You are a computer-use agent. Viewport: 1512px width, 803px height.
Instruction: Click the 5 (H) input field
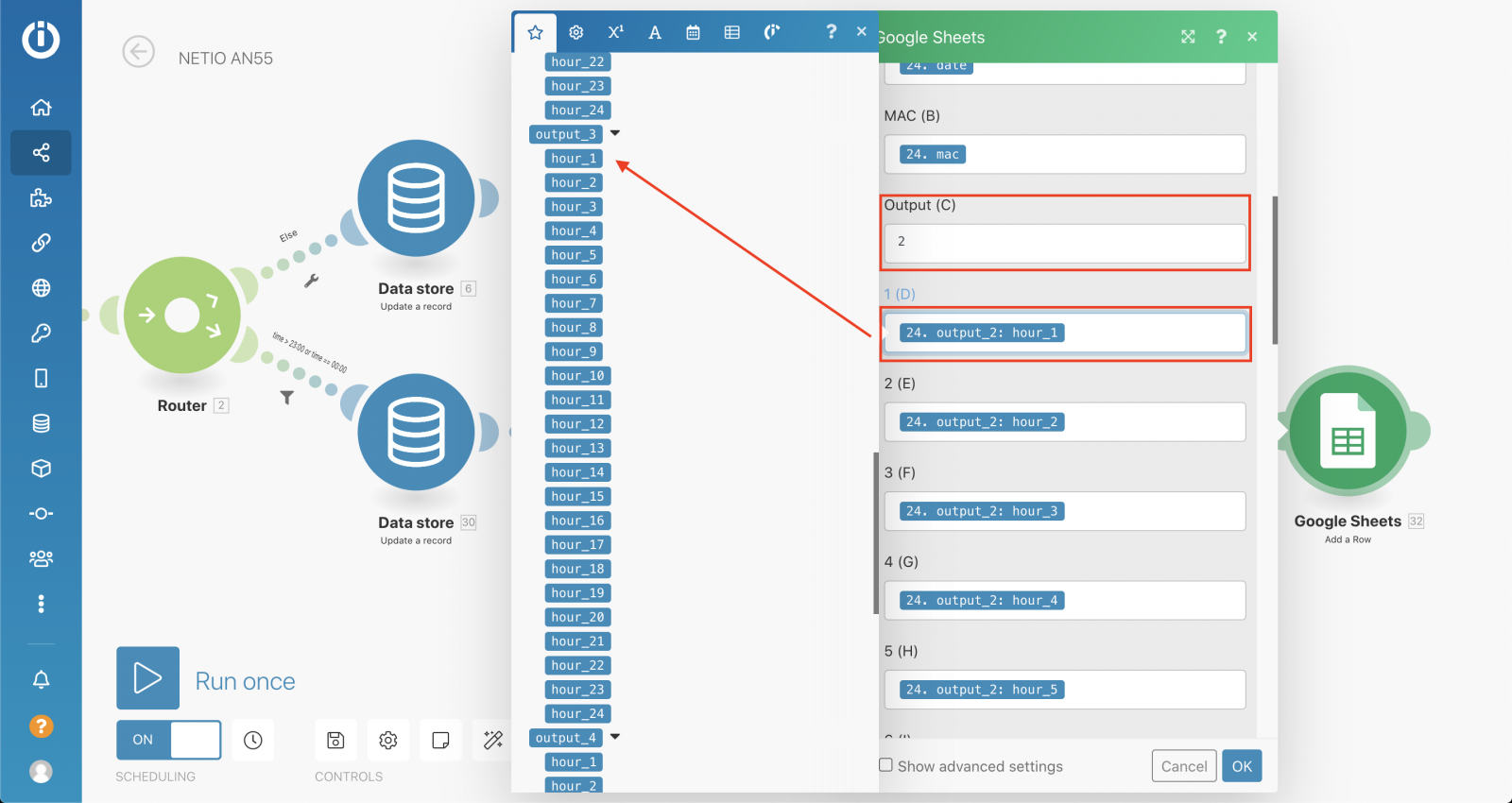(1065, 690)
